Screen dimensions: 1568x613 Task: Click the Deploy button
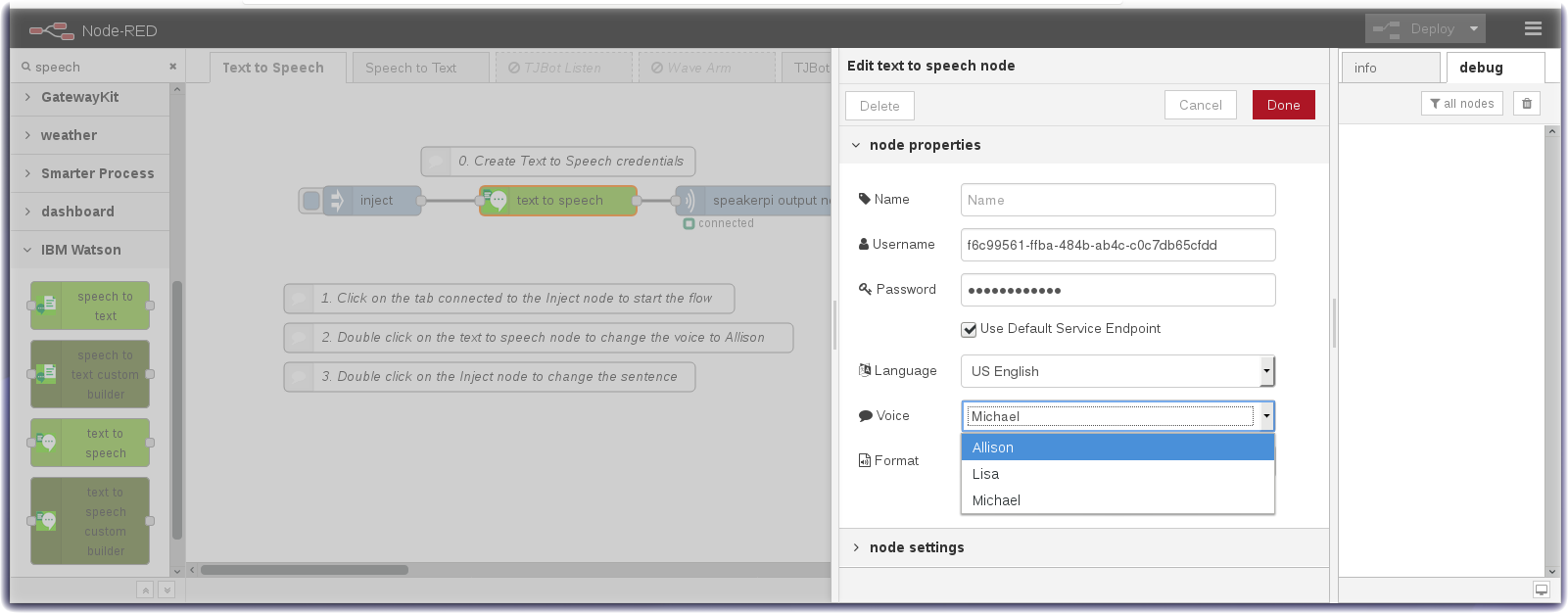click(x=1414, y=28)
